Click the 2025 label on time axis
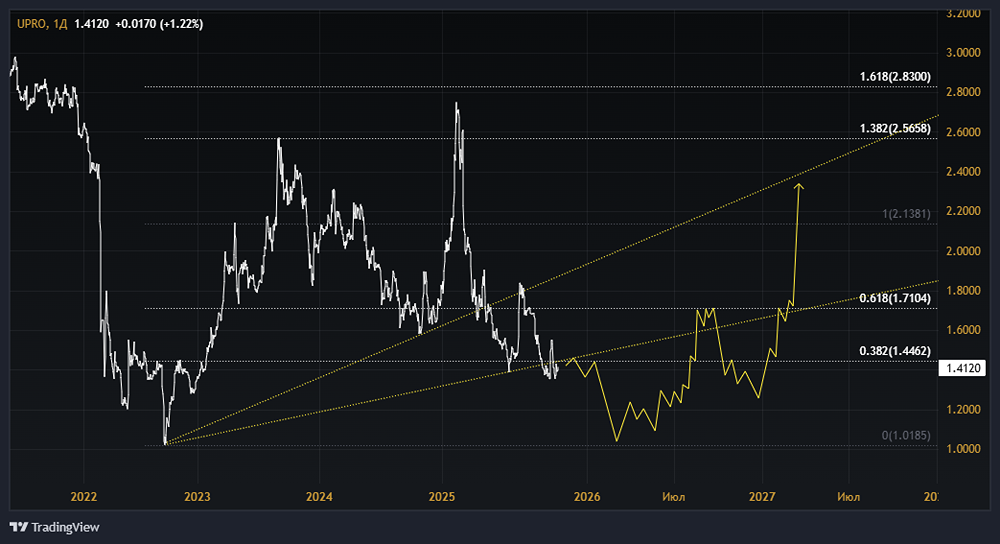 pyautogui.click(x=442, y=497)
